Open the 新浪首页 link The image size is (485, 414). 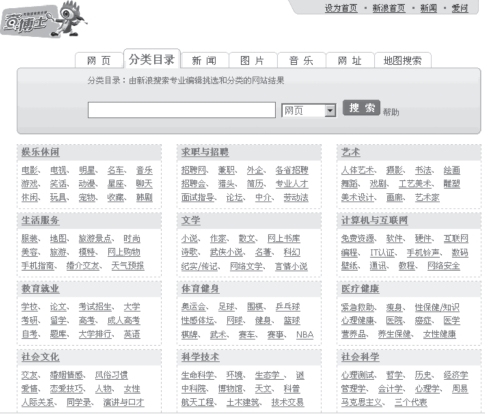point(389,8)
